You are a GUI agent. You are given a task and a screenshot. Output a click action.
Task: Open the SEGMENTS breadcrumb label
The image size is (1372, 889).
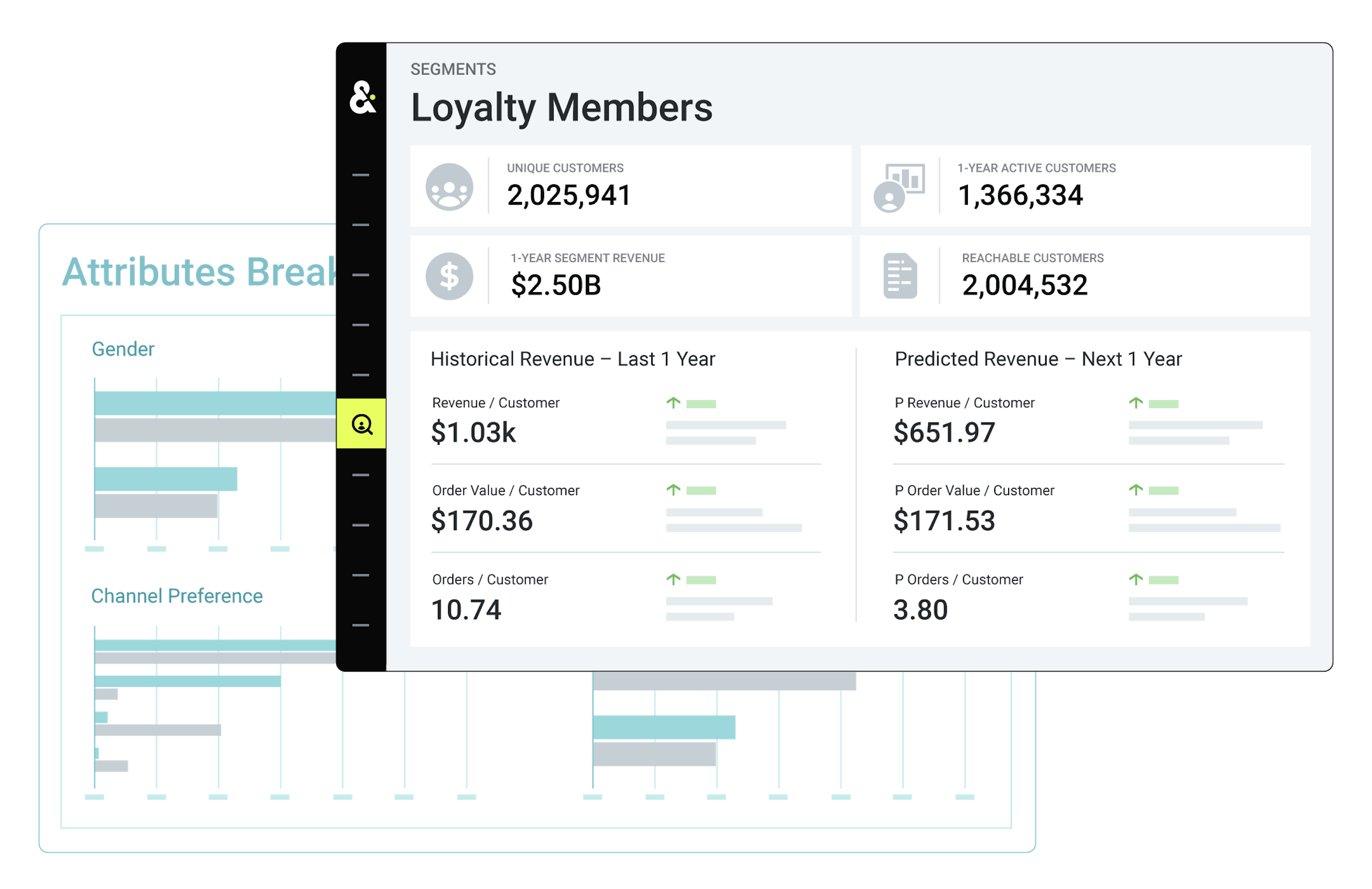tap(453, 69)
